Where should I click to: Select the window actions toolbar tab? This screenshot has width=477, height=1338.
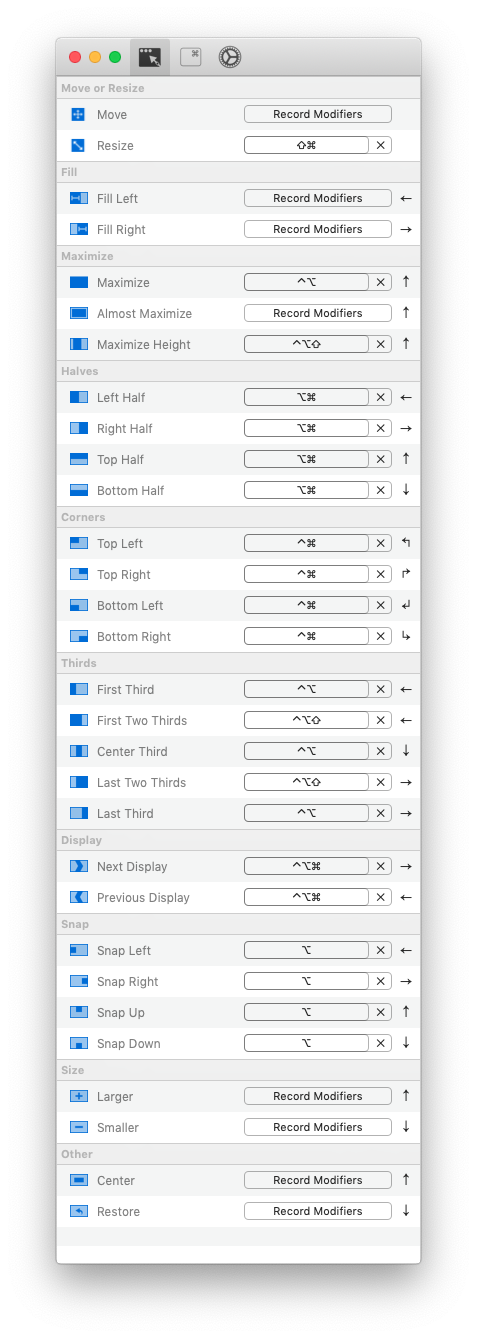coord(150,57)
